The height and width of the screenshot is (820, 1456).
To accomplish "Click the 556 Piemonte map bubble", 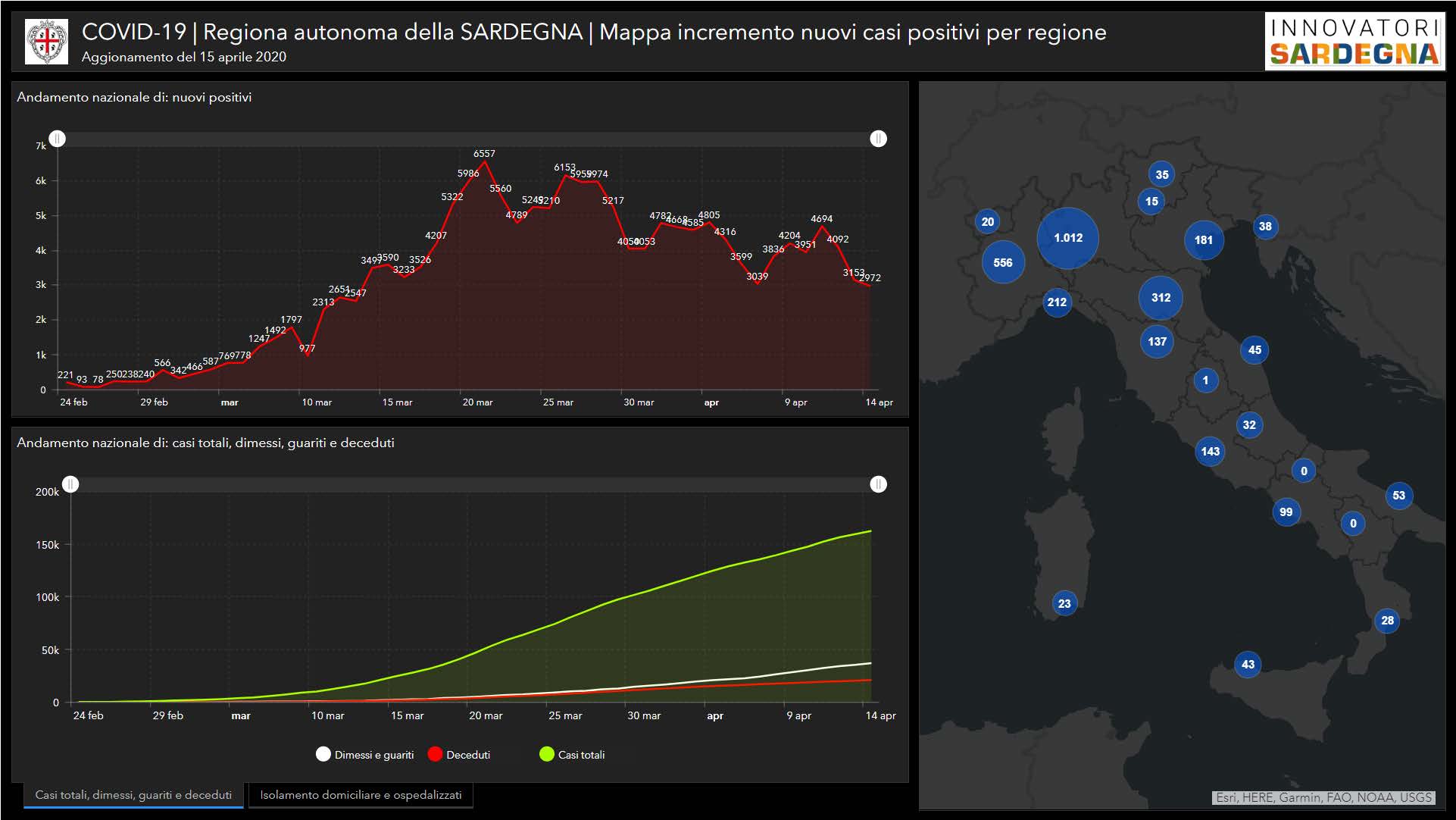I will tap(1002, 263).
